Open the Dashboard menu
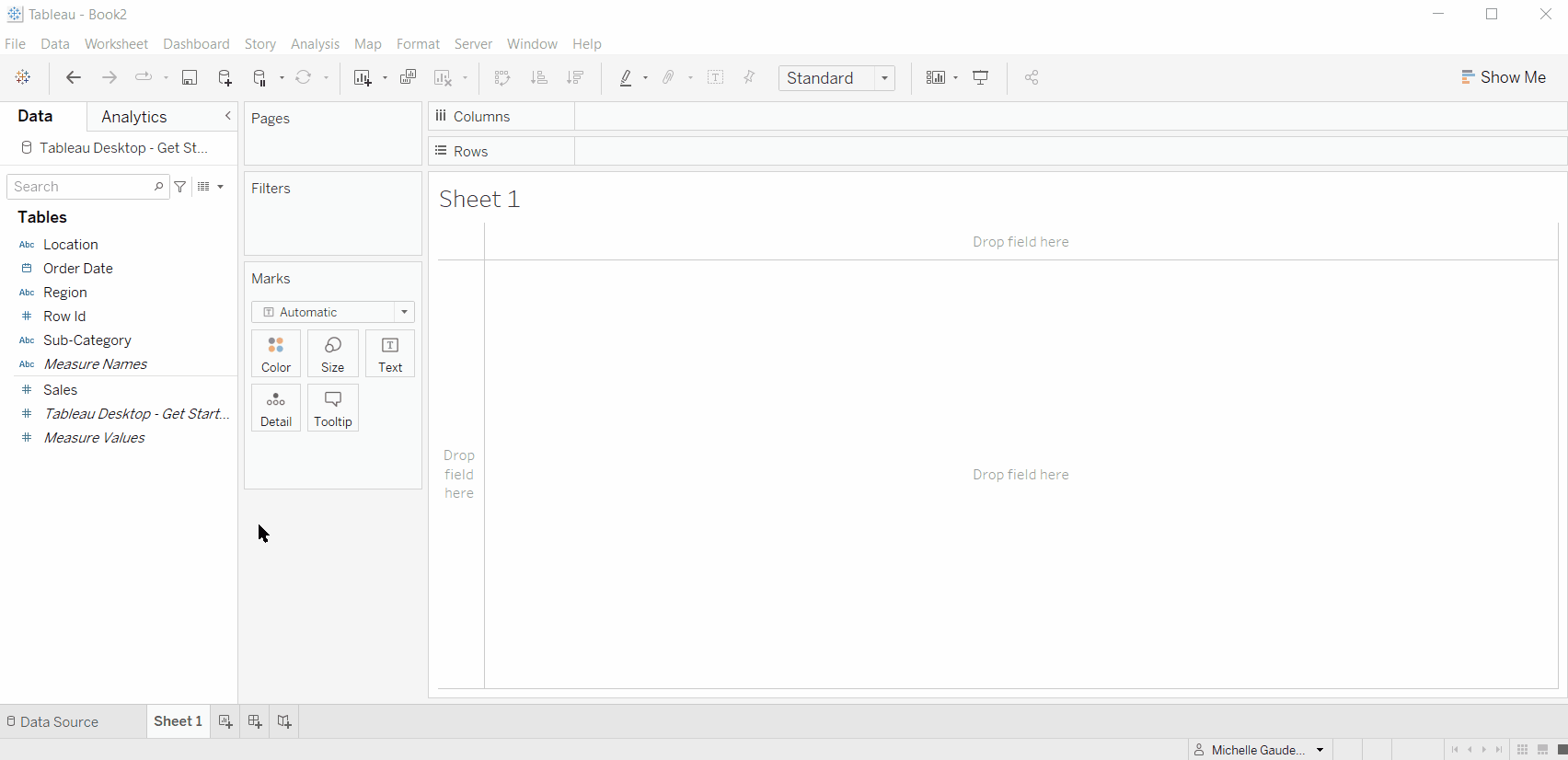The height and width of the screenshot is (760, 1568). (196, 44)
